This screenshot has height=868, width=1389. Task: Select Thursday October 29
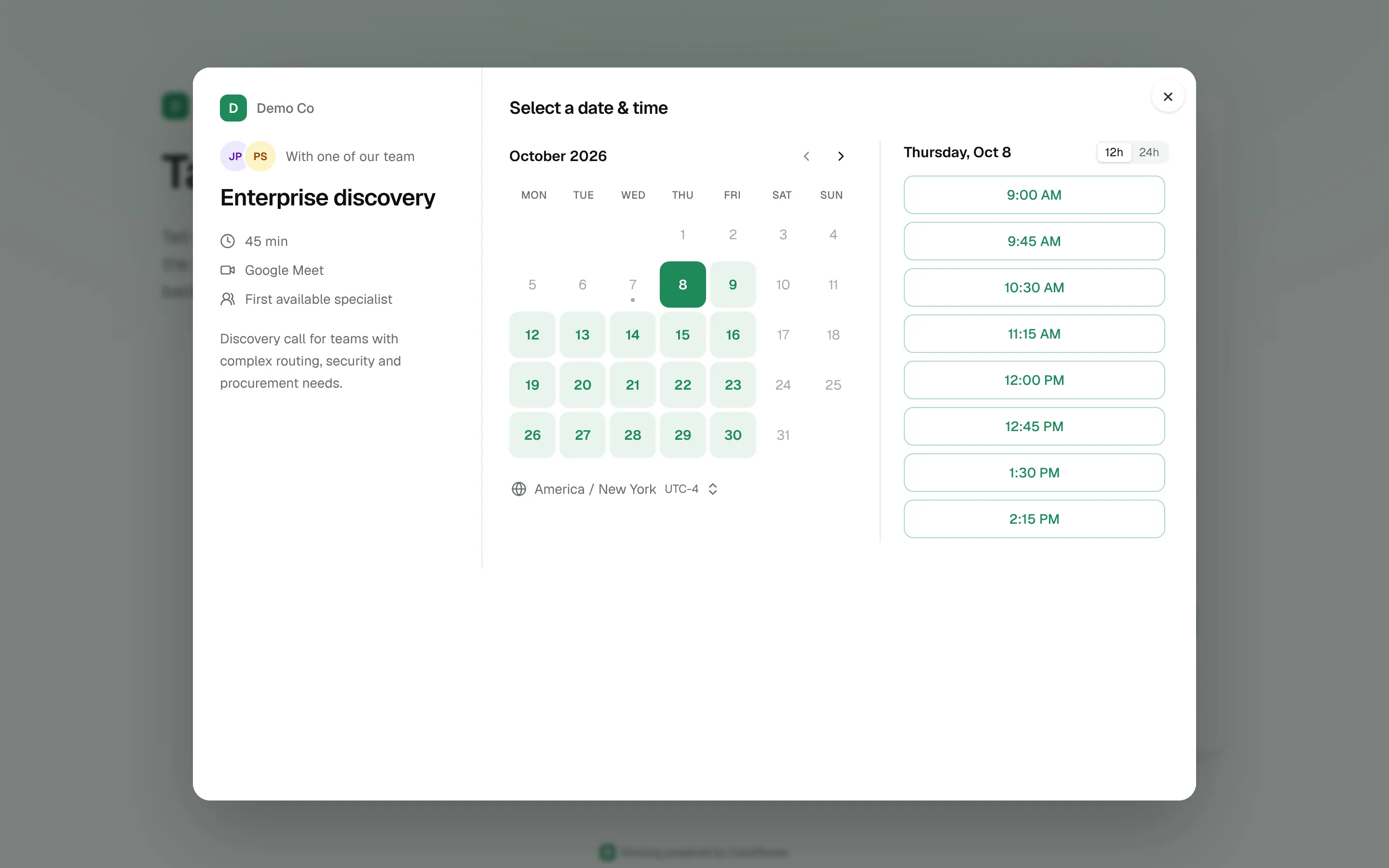tap(682, 435)
